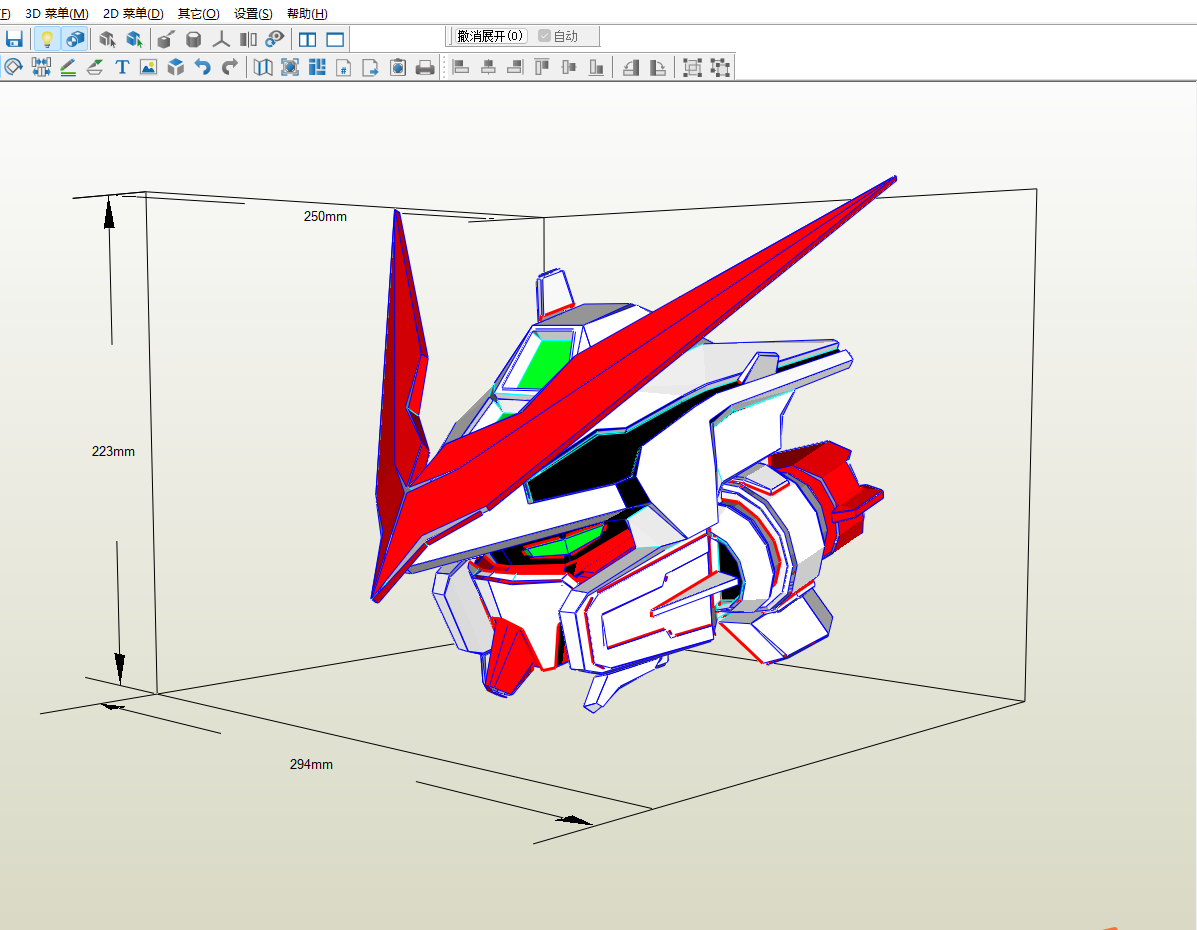Click the green forehead panel on model

[x=546, y=363]
